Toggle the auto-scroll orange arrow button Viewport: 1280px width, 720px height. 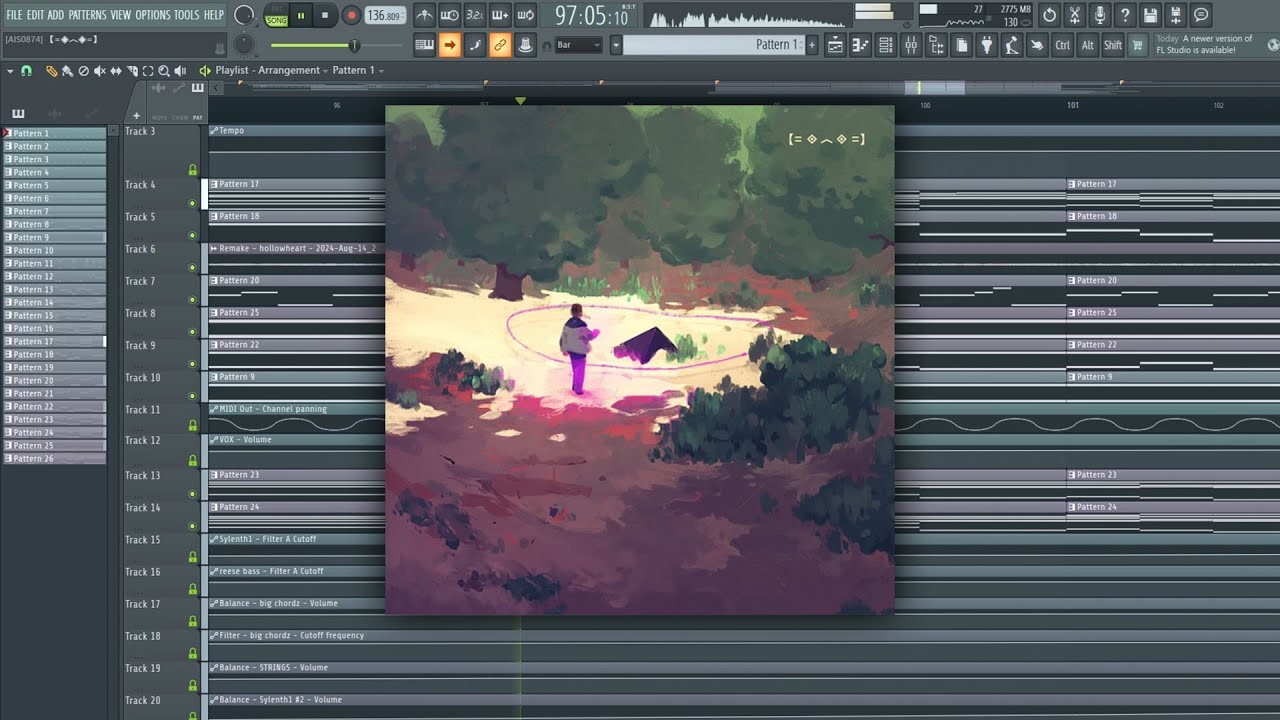pyautogui.click(x=449, y=45)
